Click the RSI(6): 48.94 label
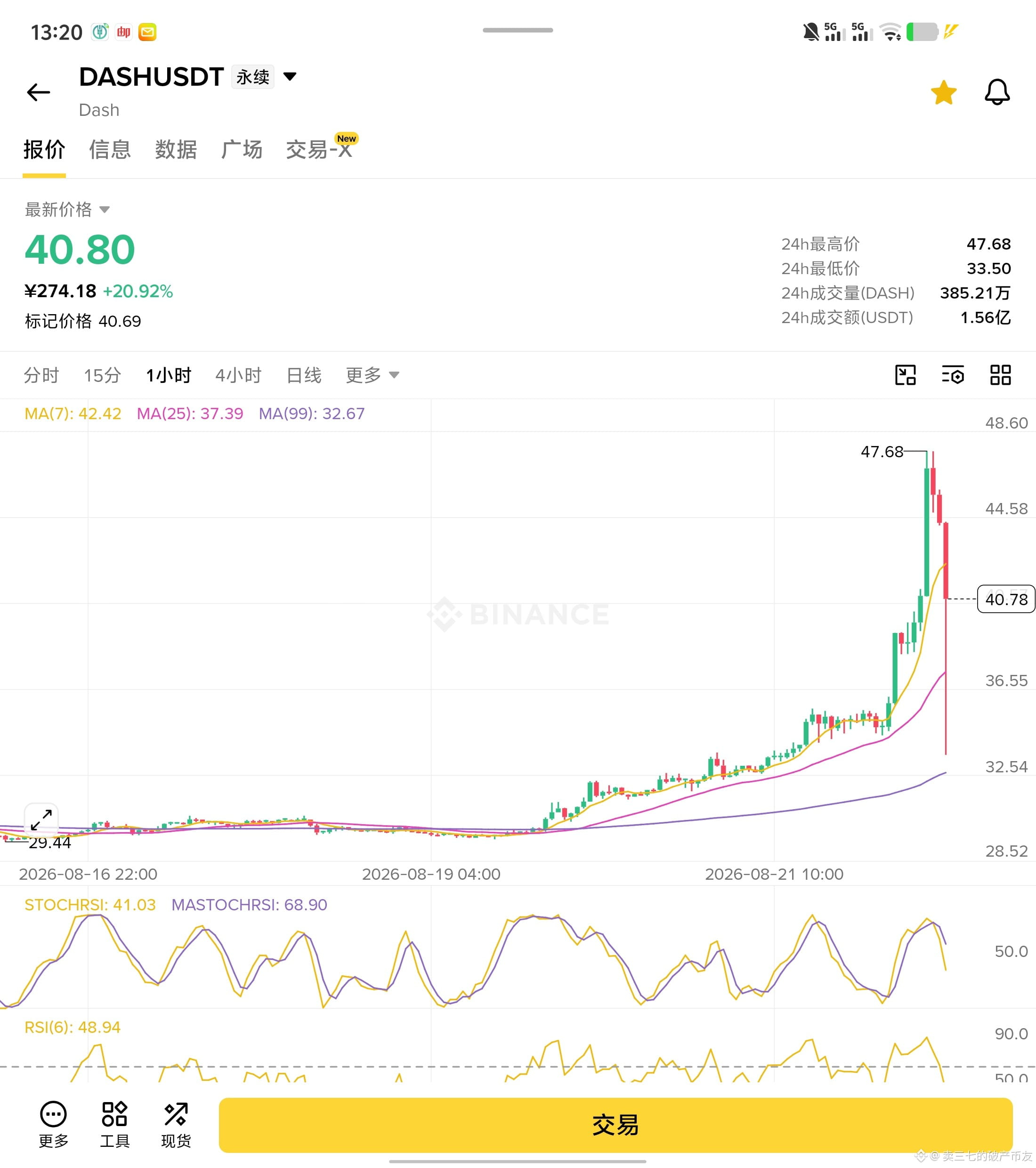Image resolution: width=1036 pixels, height=1168 pixels. (x=73, y=1027)
